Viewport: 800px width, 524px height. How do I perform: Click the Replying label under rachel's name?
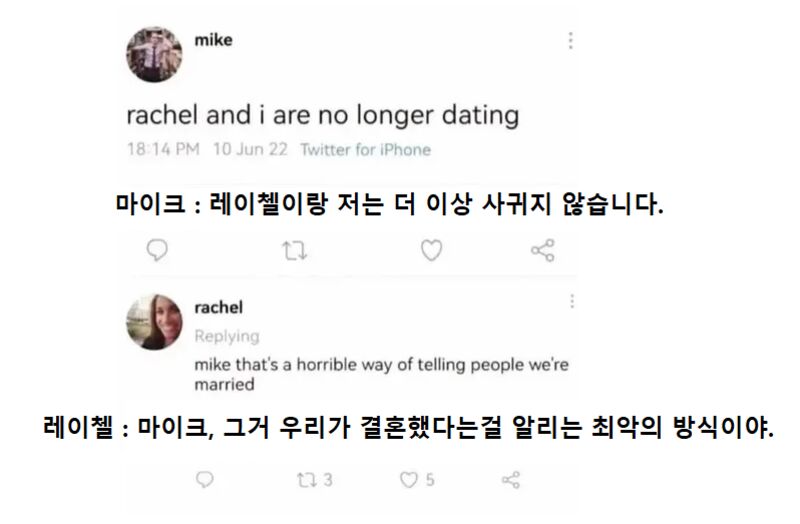click(x=227, y=336)
